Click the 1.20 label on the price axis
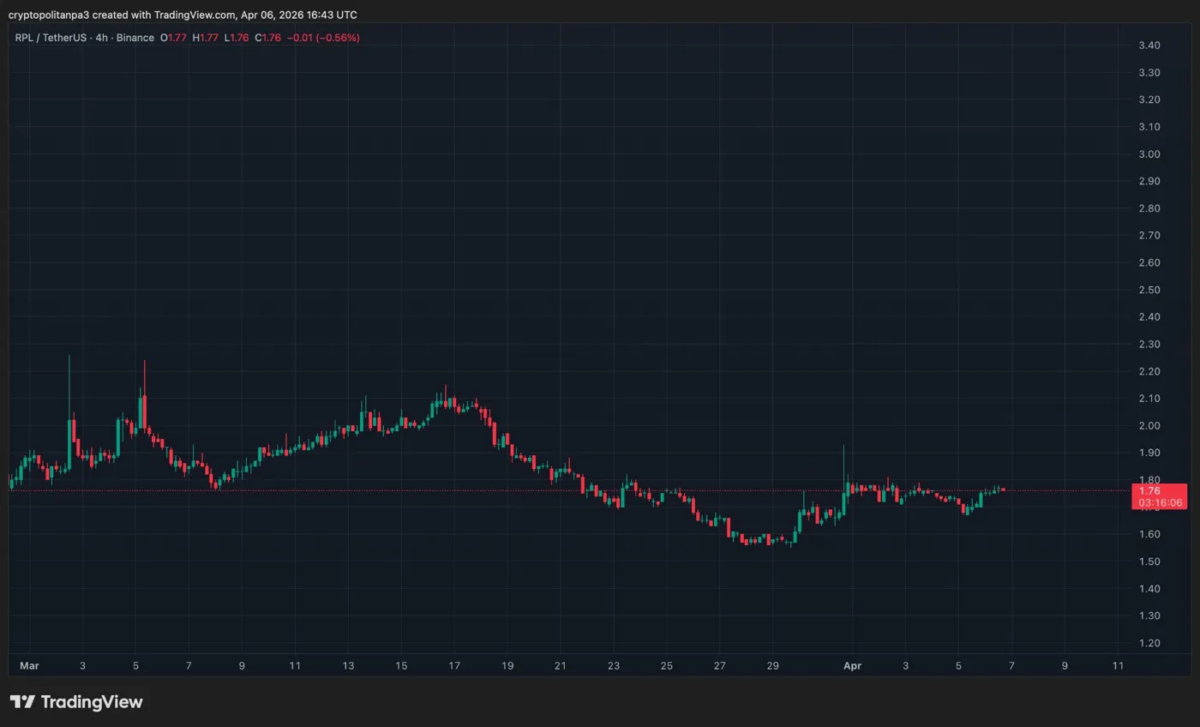This screenshot has width=1200, height=727. pos(1149,643)
